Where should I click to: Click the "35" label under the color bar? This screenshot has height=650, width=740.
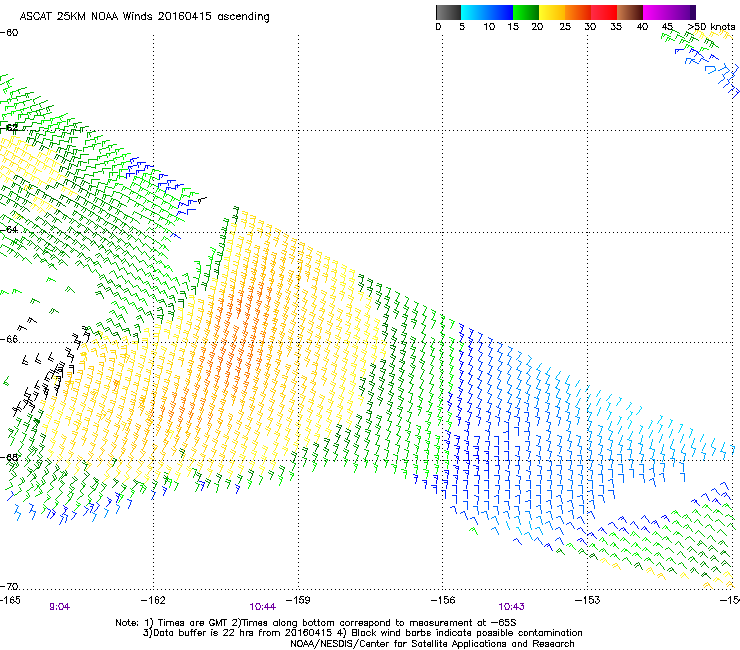(616, 27)
